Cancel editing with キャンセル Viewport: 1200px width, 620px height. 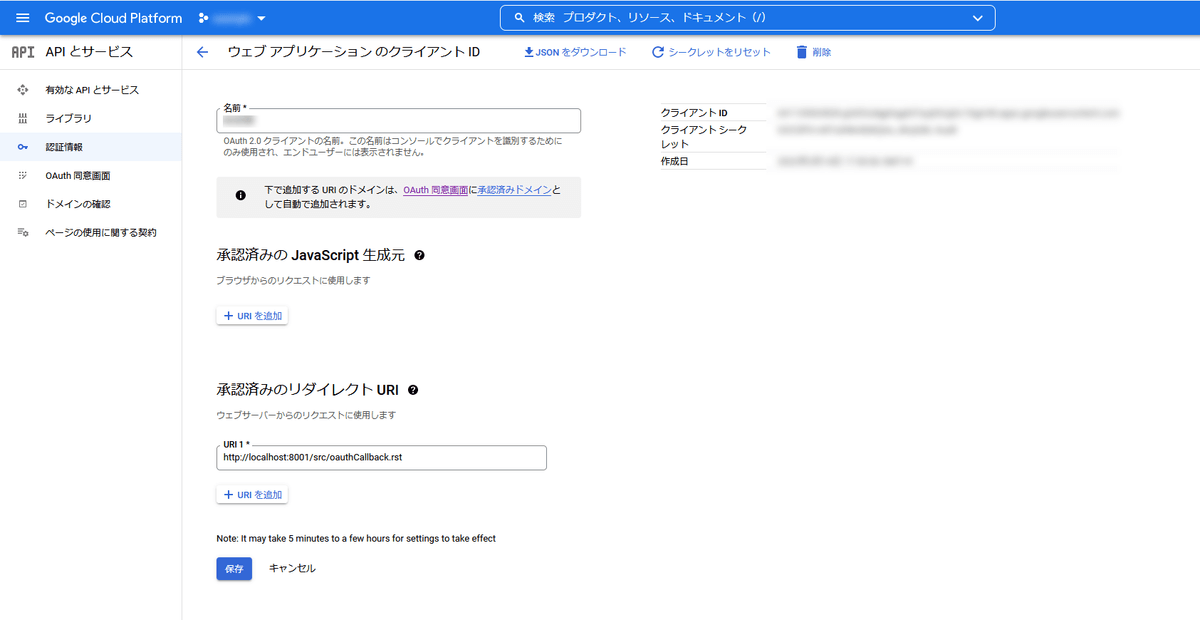pos(292,568)
